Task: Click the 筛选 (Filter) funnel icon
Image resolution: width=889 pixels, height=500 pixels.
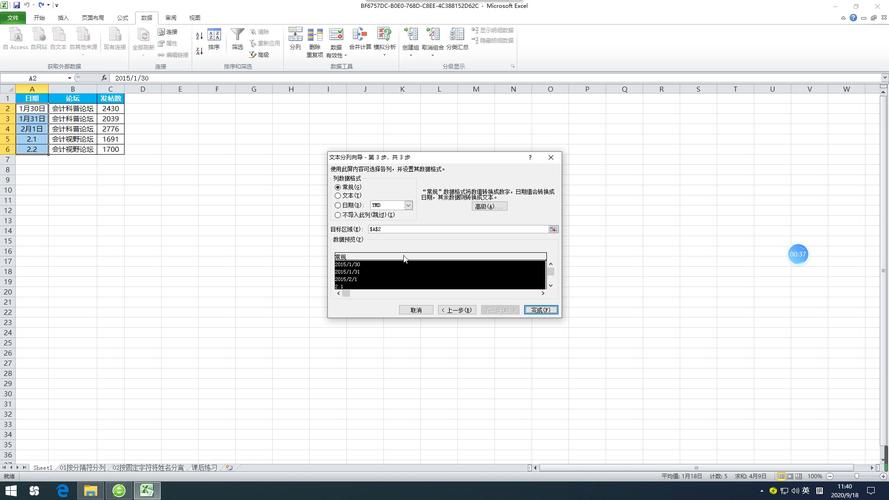Action: (x=237, y=39)
